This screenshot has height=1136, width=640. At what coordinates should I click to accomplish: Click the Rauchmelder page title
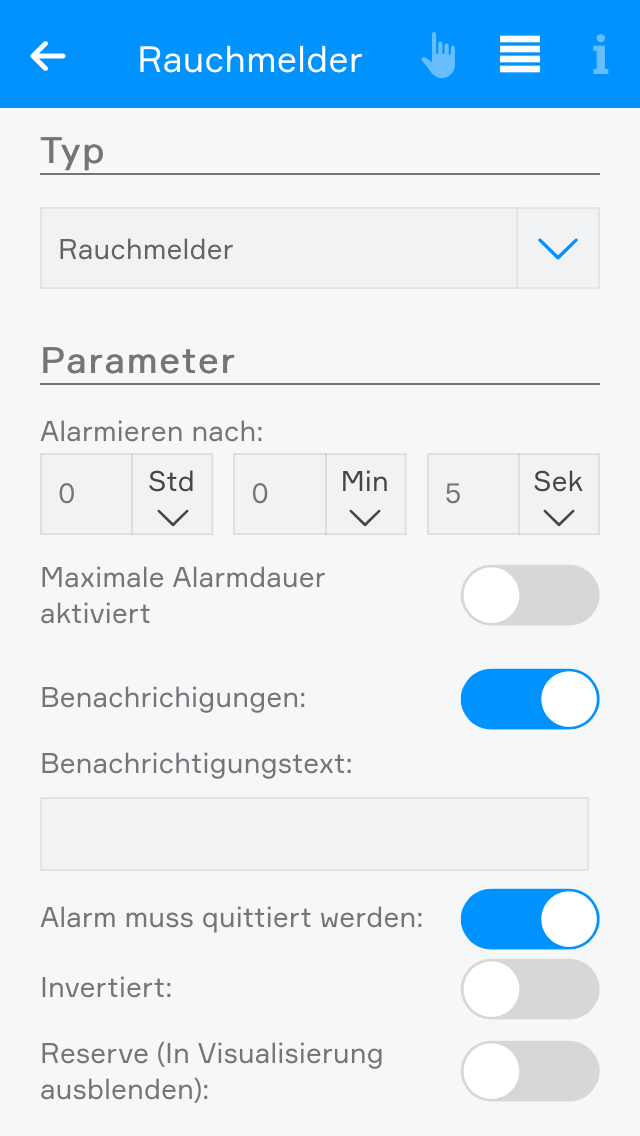[250, 60]
